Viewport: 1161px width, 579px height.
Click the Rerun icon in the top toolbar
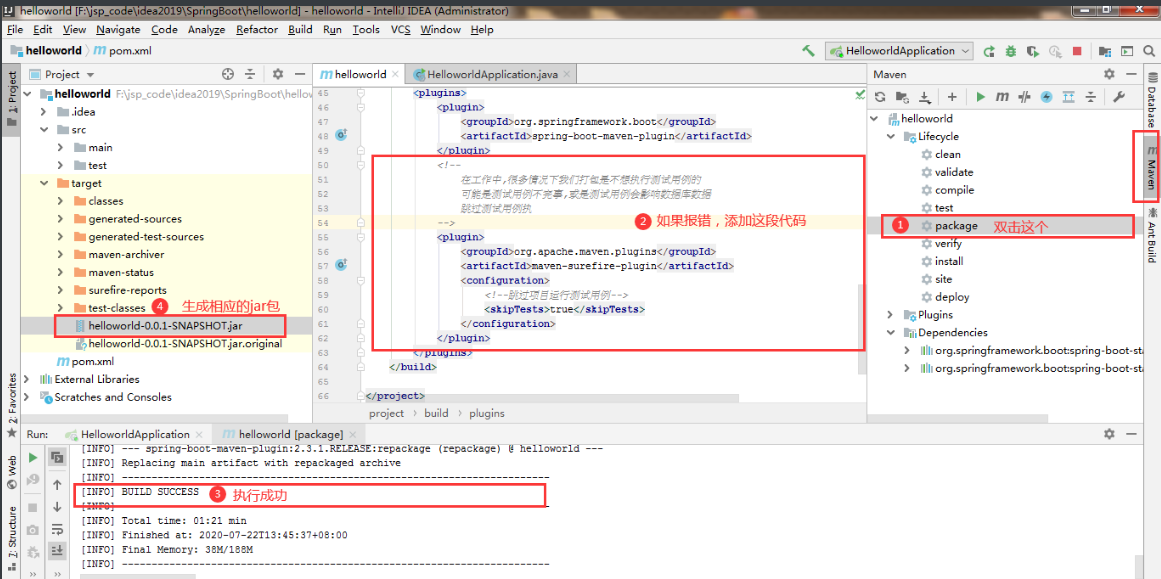point(988,51)
